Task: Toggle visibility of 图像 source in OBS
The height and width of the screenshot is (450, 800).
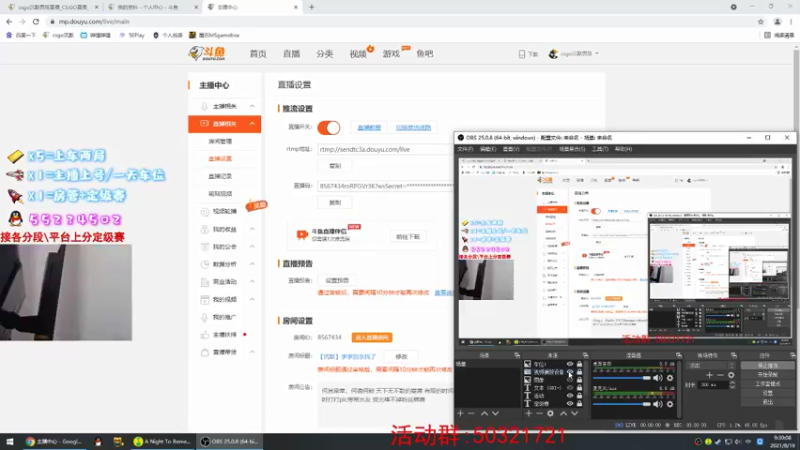Action: pos(570,380)
